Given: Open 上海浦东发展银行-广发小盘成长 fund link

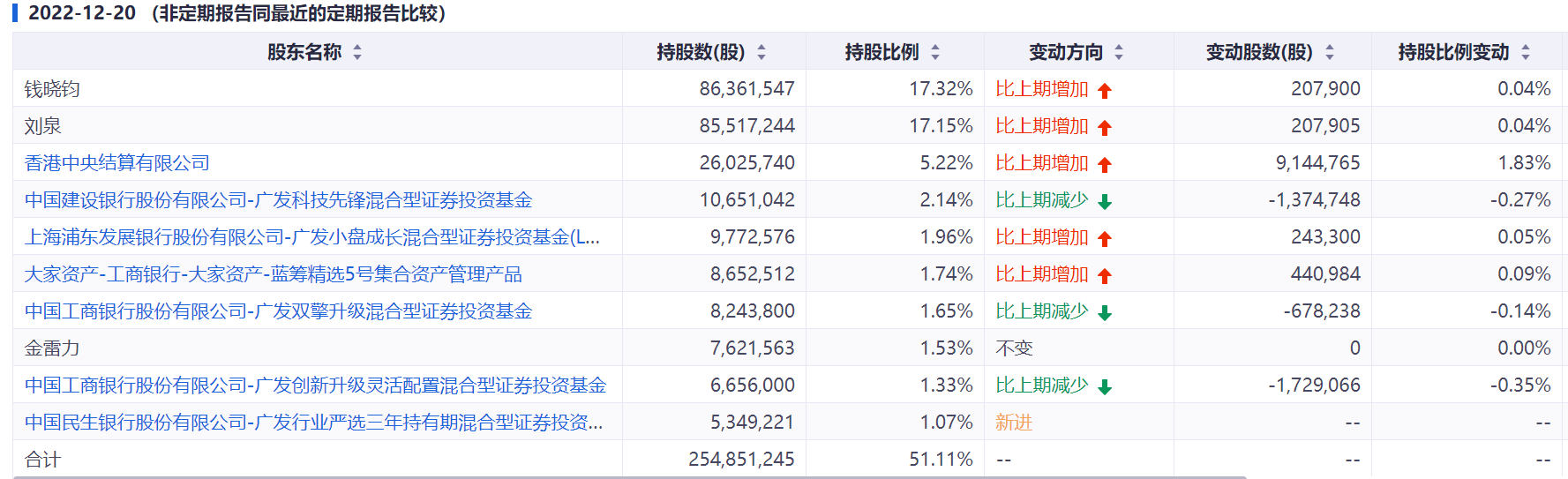Looking at the screenshot, I should (x=311, y=237).
